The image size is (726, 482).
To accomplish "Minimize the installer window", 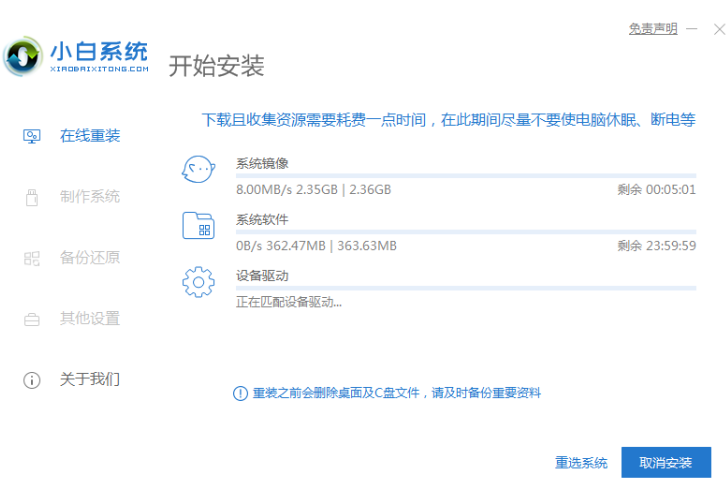I will point(694,29).
